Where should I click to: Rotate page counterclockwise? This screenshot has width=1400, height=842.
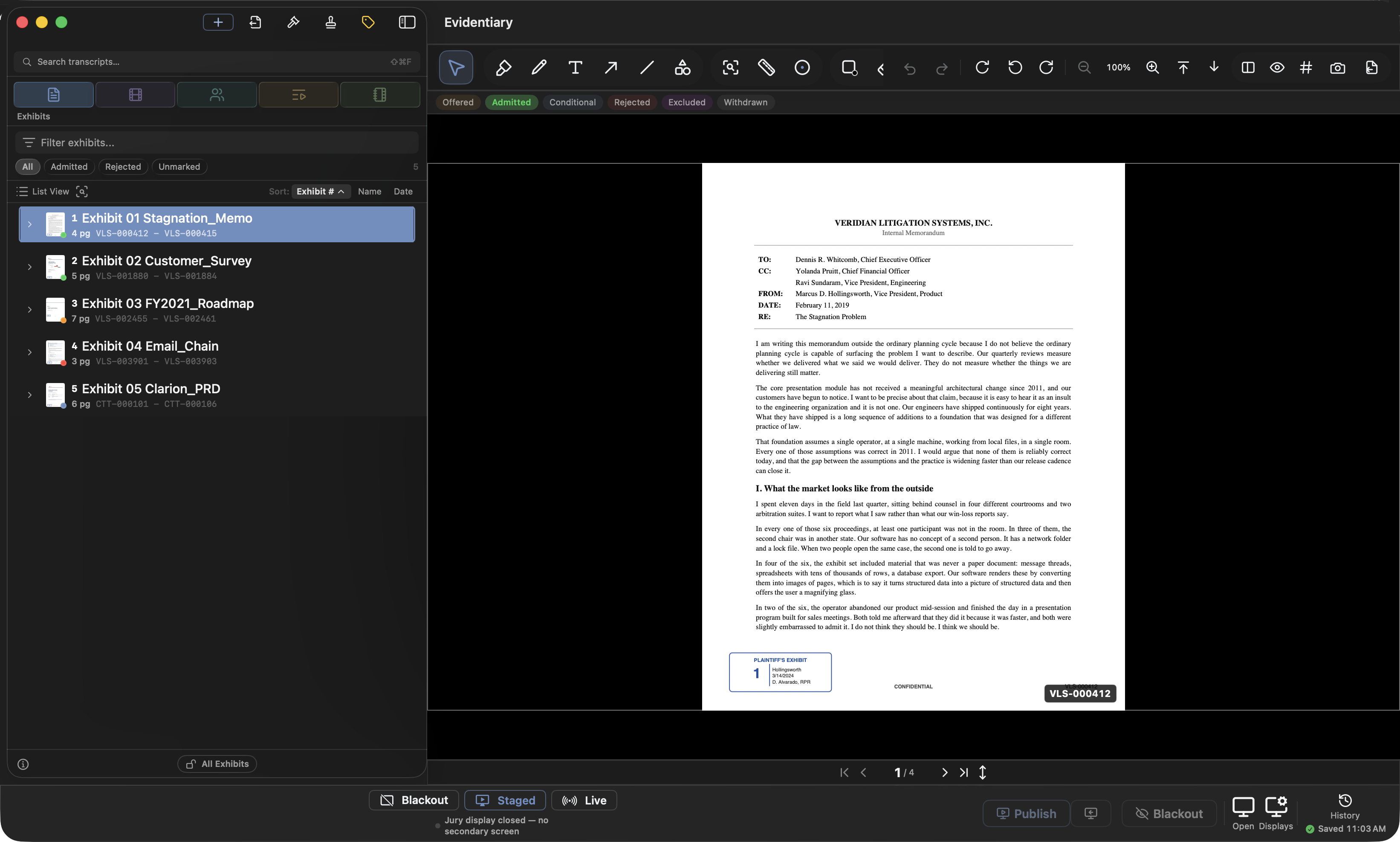coord(1015,67)
